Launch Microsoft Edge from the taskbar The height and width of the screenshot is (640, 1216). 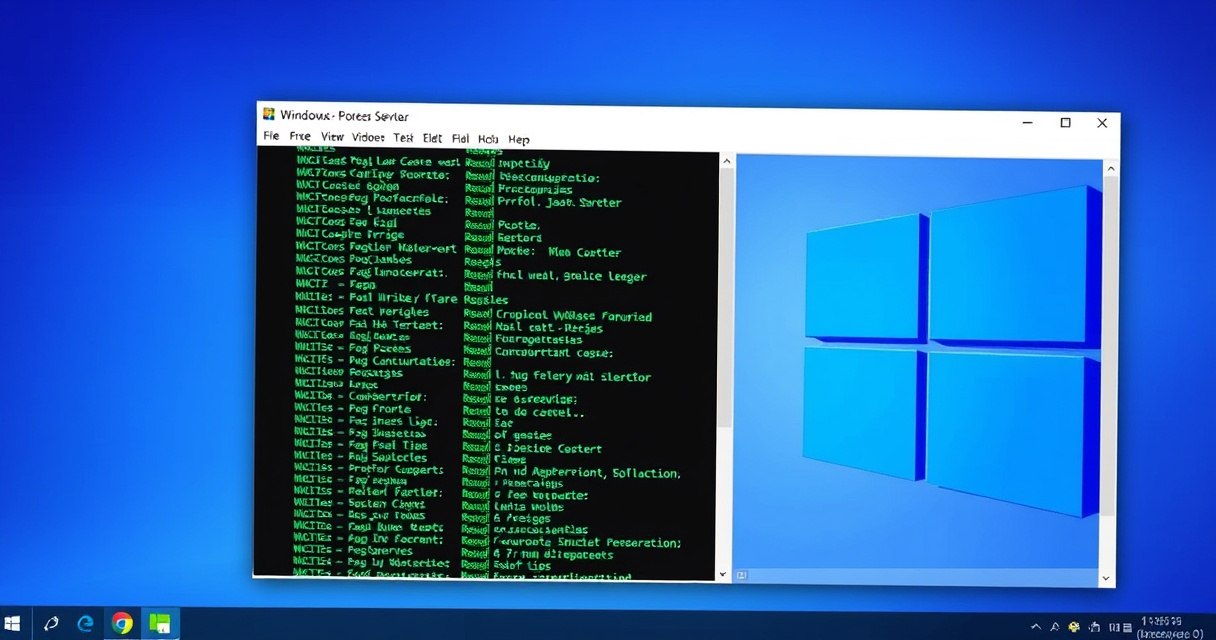86,624
